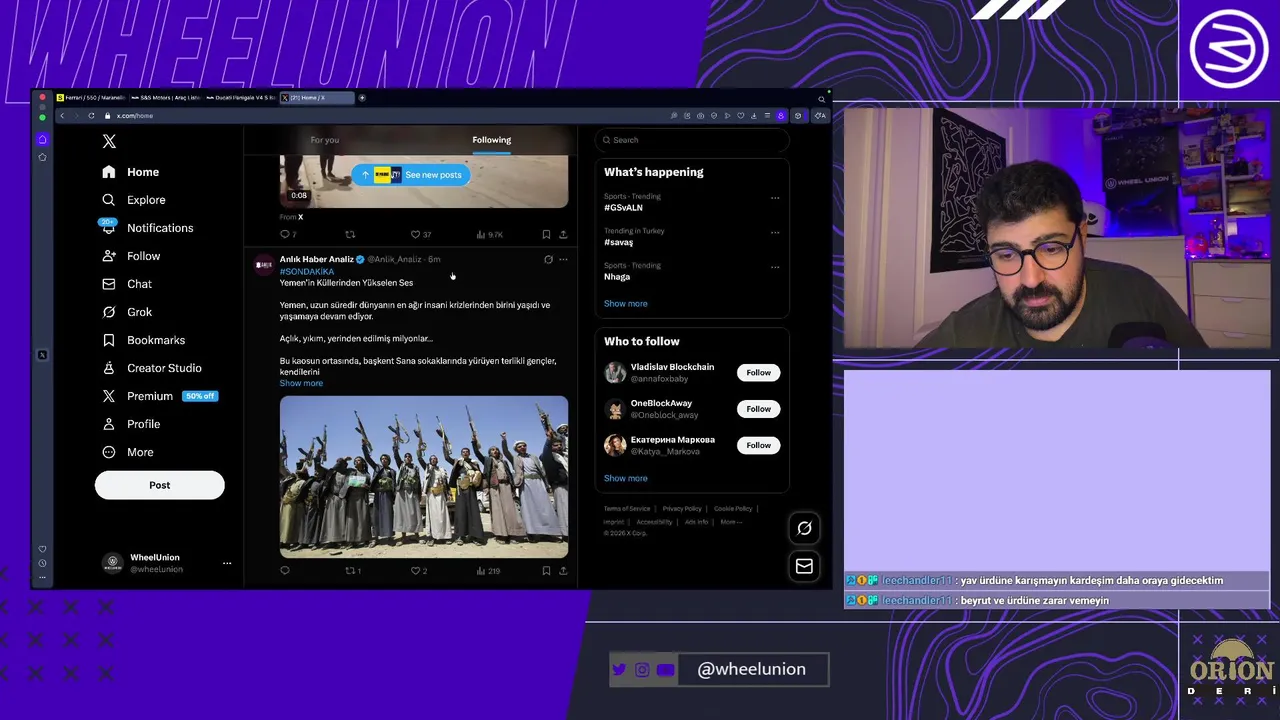Open Explore in the sidebar
Viewport: 1280px width, 720px height.
(x=134, y=200)
